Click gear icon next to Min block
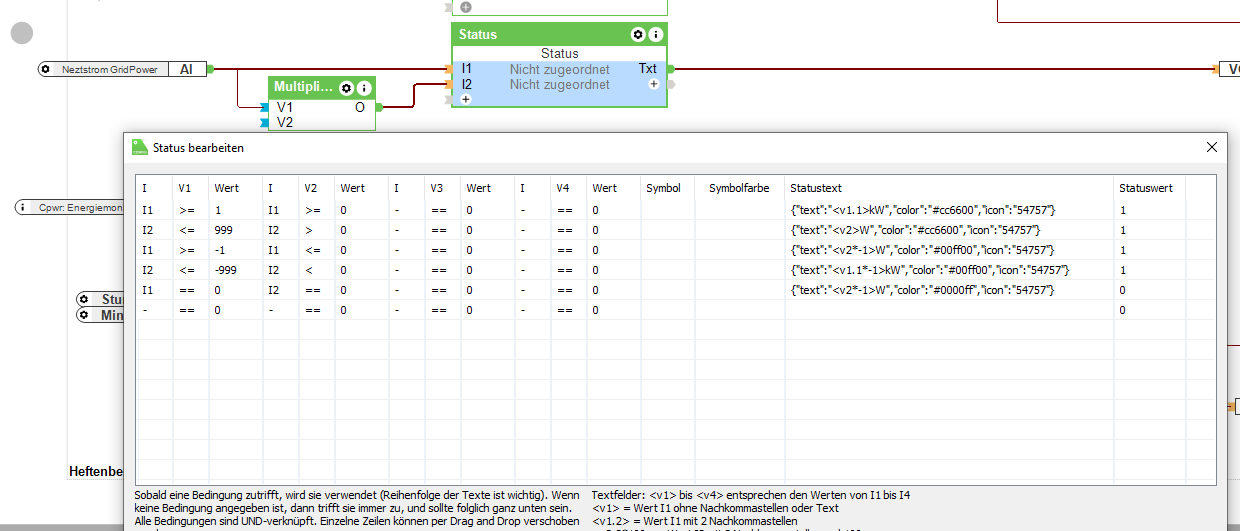This screenshot has height=531, width=1240. pos(85,315)
